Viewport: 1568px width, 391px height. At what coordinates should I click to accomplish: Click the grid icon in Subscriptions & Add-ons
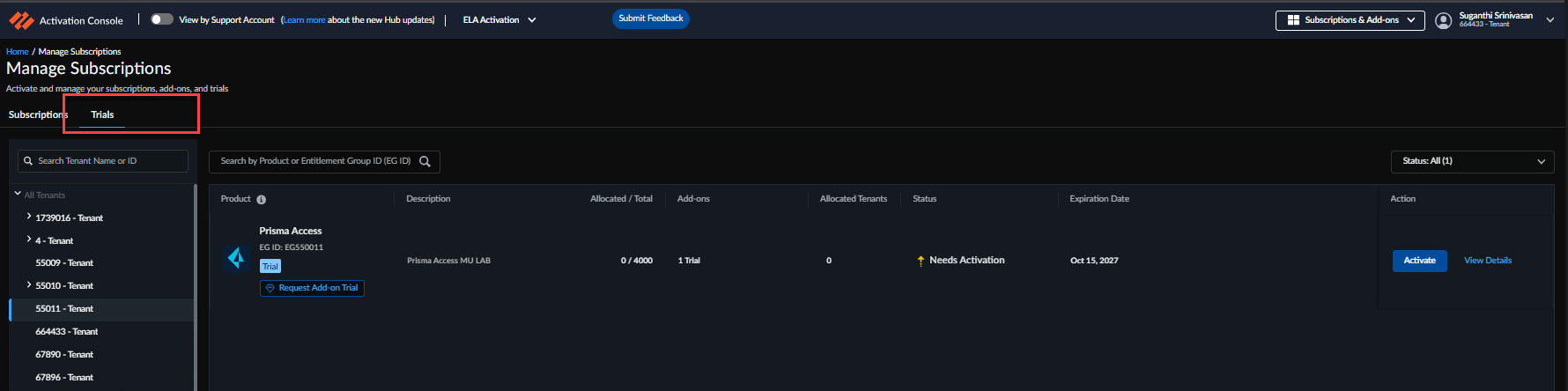1293,20
